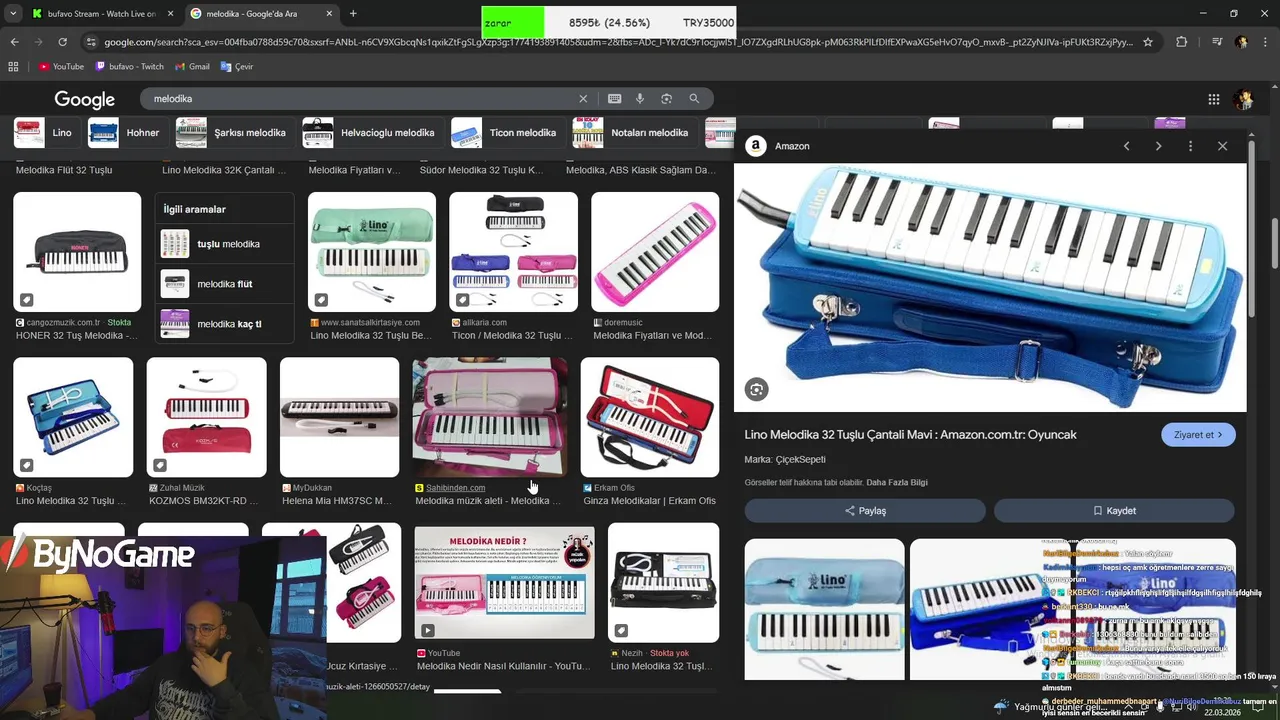The image size is (1280, 720).
Task: Open the light blue Lino related image
Action: click(824, 610)
